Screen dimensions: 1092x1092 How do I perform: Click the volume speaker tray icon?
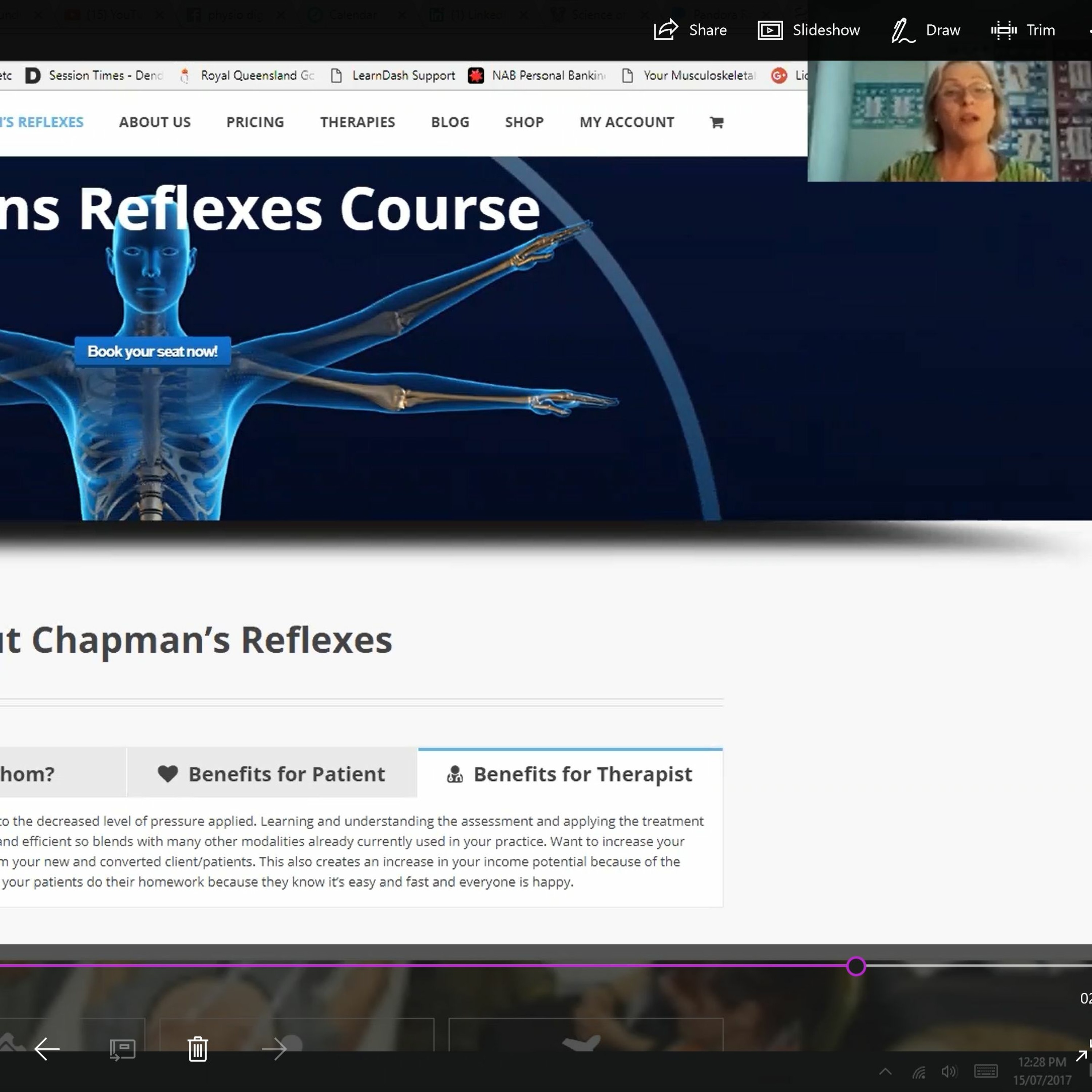(x=950, y=1072)
